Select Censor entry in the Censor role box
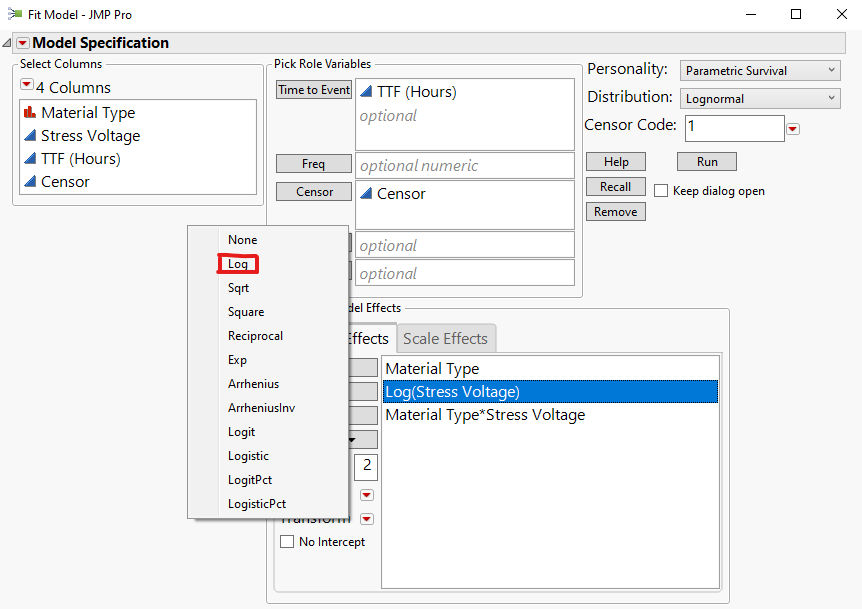 (x=401, y=194)
